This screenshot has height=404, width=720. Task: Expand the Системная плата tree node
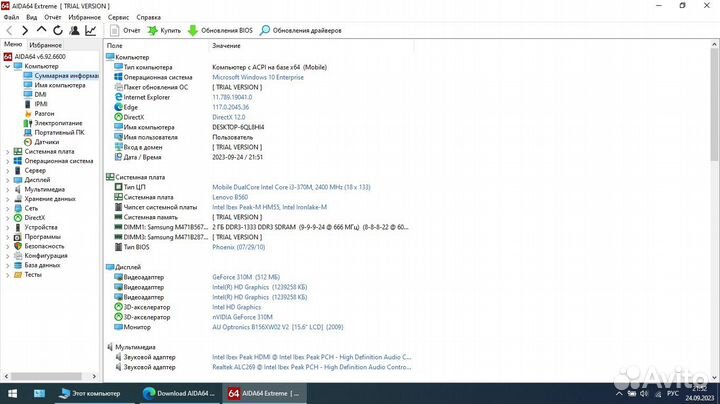pyautogui.click(x=7, y=152)
